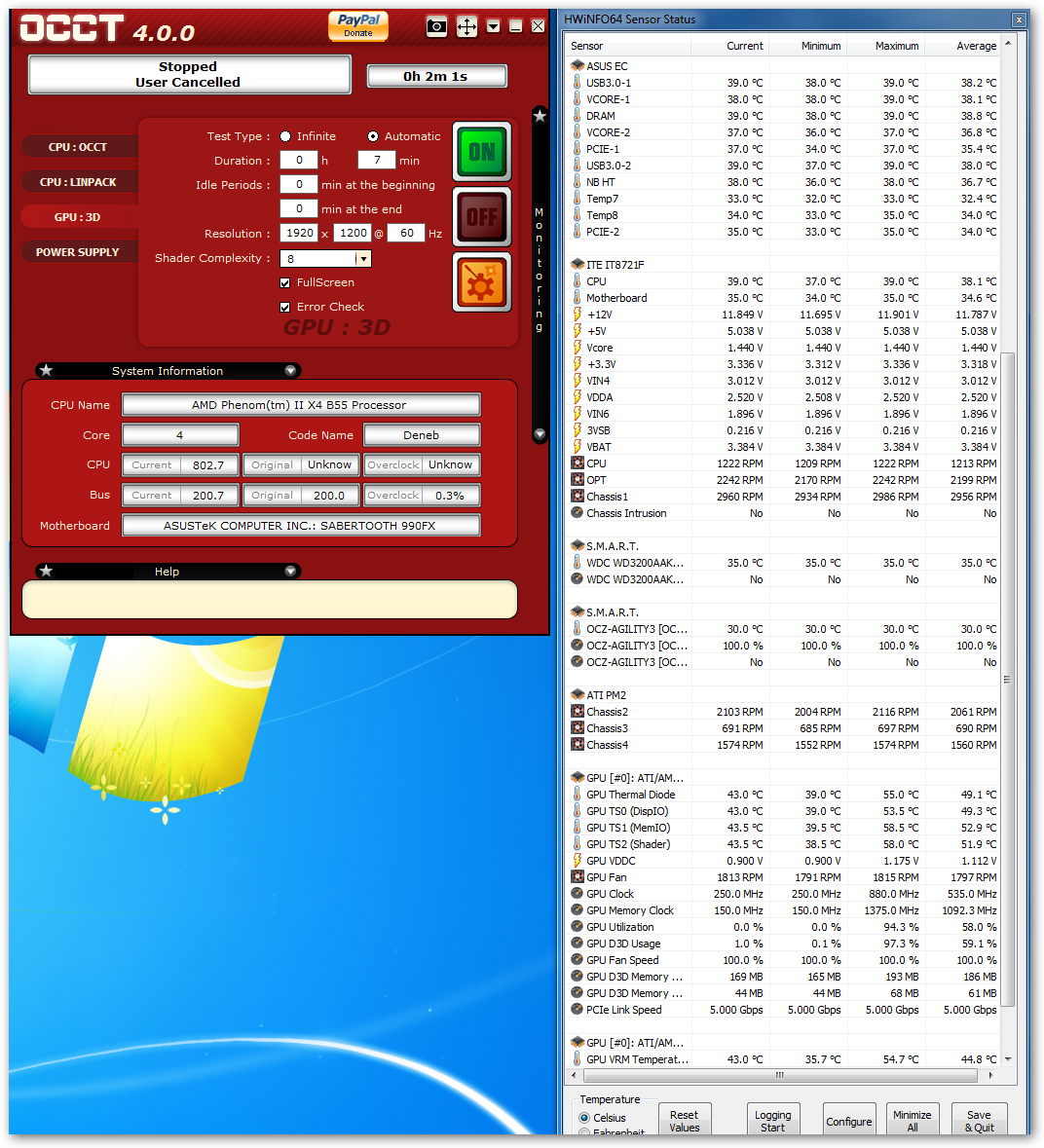1044x1148 pixels.
Task: Click the Maximum column header
Action: pos(886,46)
